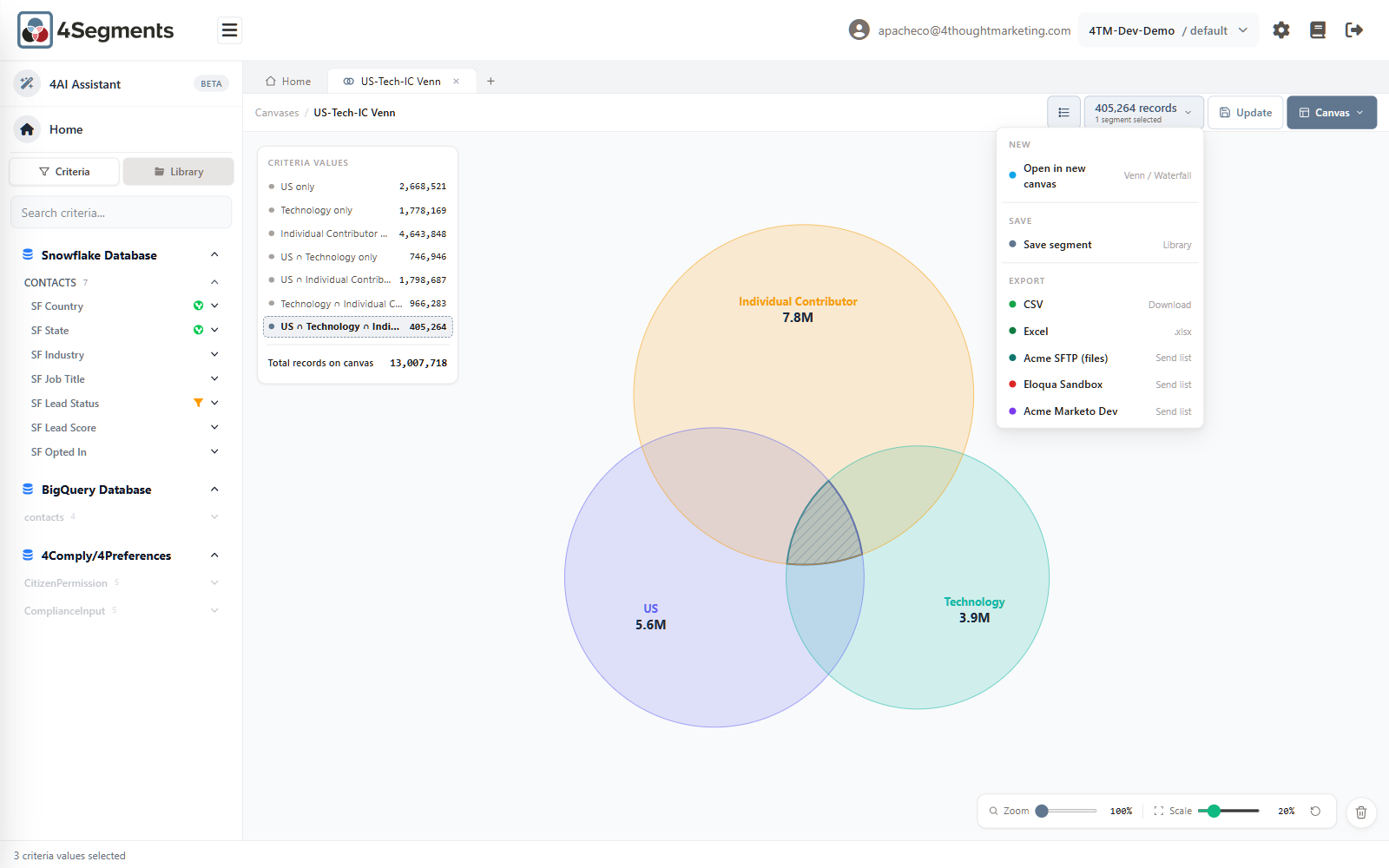
Task: Switch to the Library tab
Action: (179, 172)
